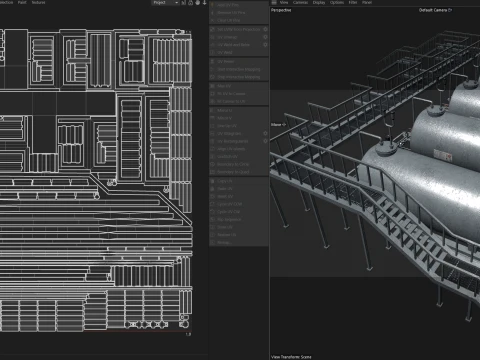Open the viewport View menu
The image size is (480, 360).
click(x=284, y=2)
